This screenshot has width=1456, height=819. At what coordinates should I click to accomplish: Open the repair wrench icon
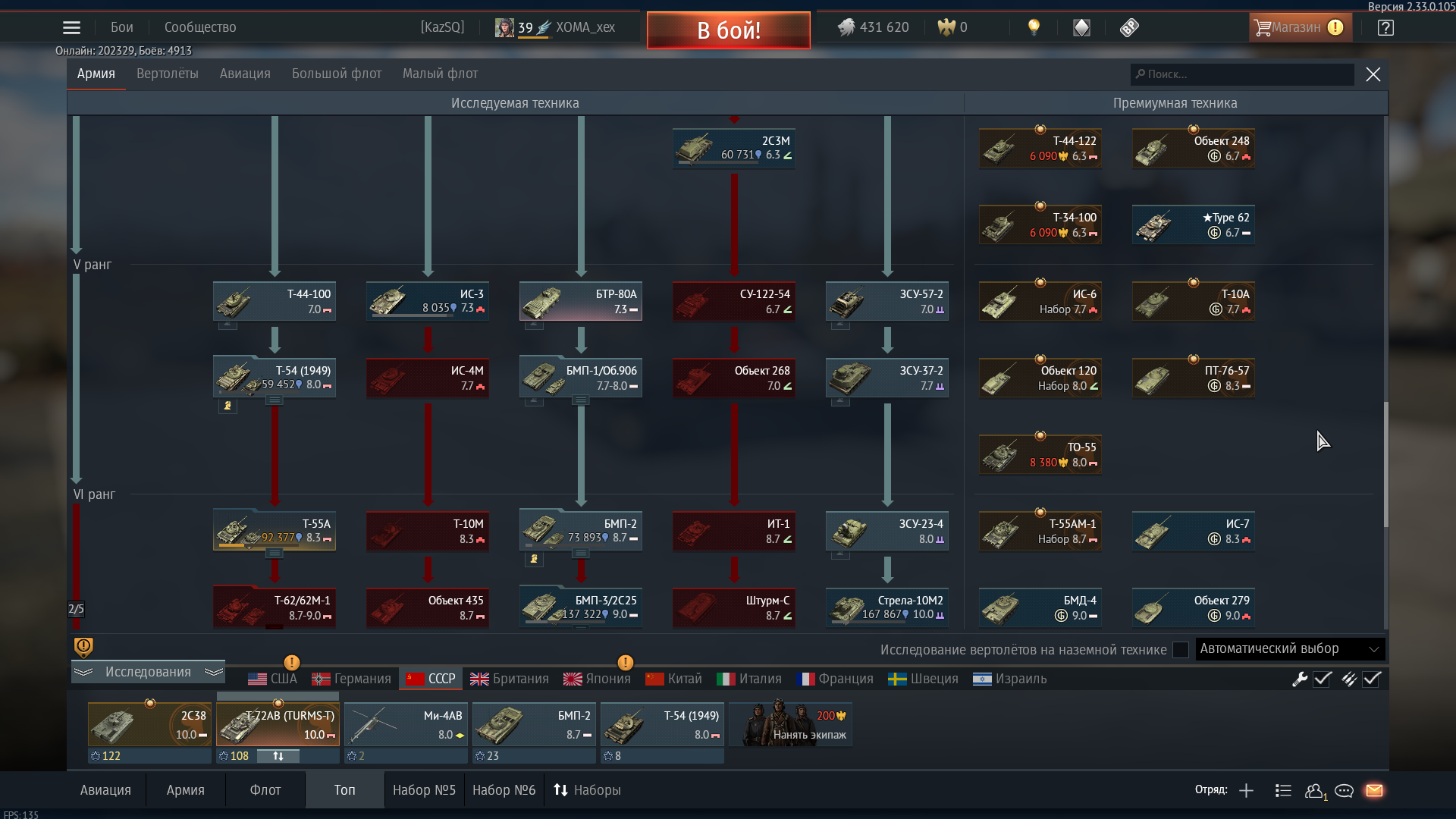tap(1300, 679)
